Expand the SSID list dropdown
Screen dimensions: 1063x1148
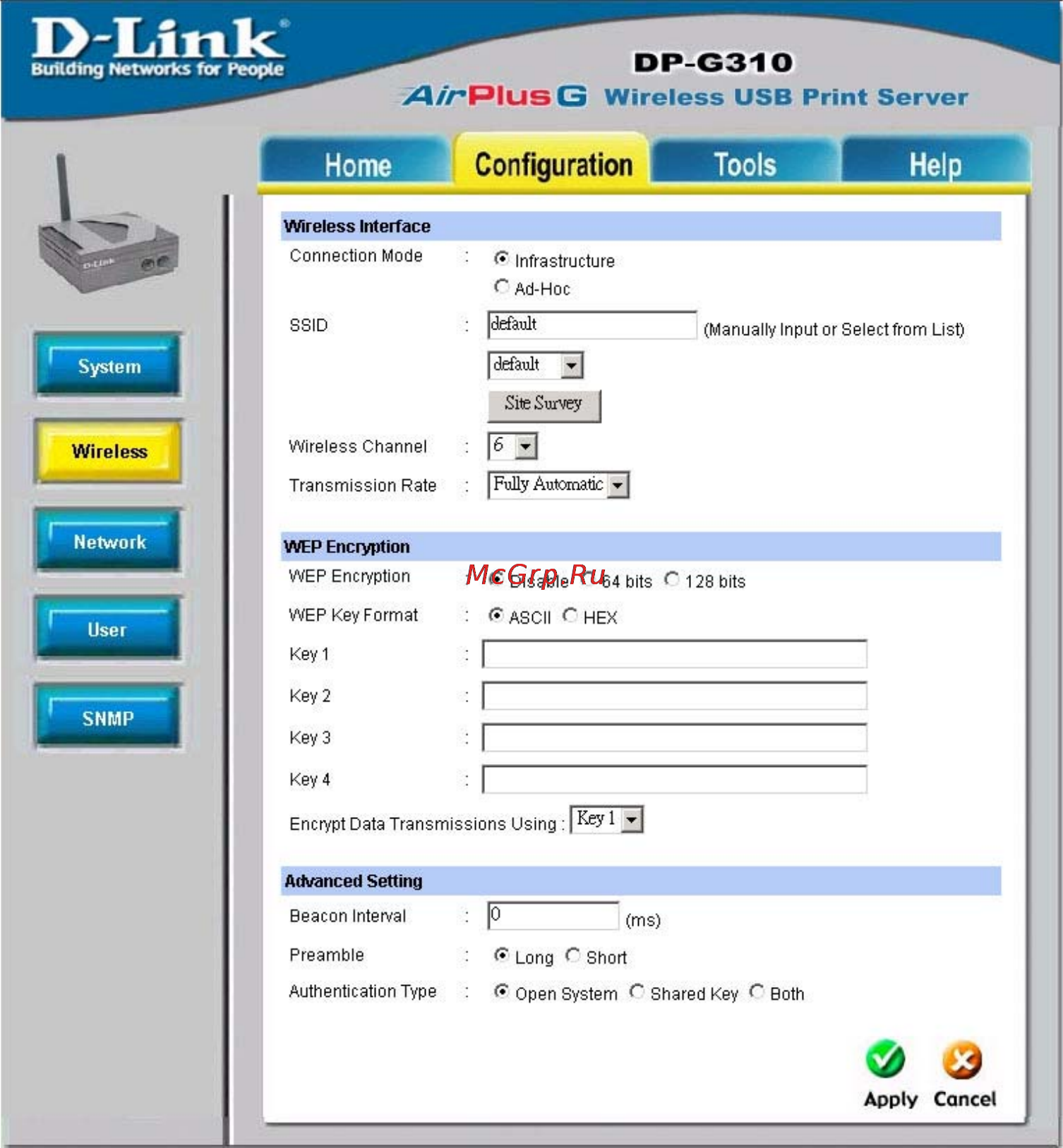point(536,365)
